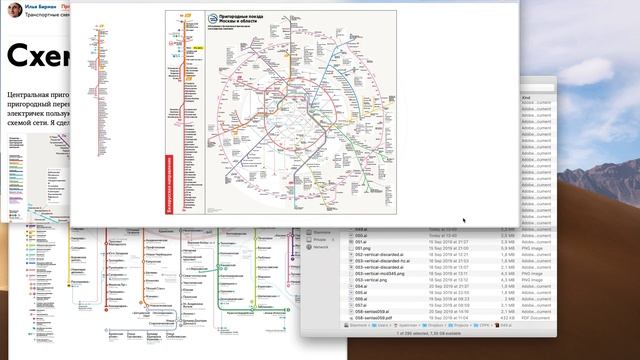Click the PDF icon beside 058-series059.pdf
This screenshot has width=640, height=360.
tap(351, 318)
